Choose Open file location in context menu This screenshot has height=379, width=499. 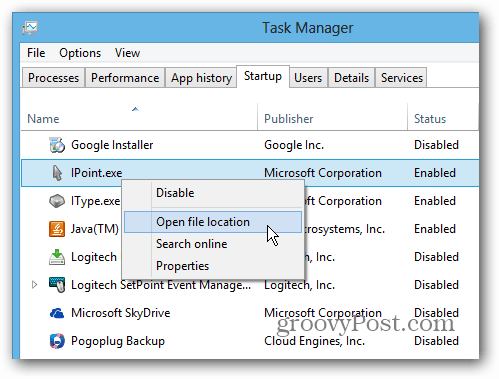213,222
